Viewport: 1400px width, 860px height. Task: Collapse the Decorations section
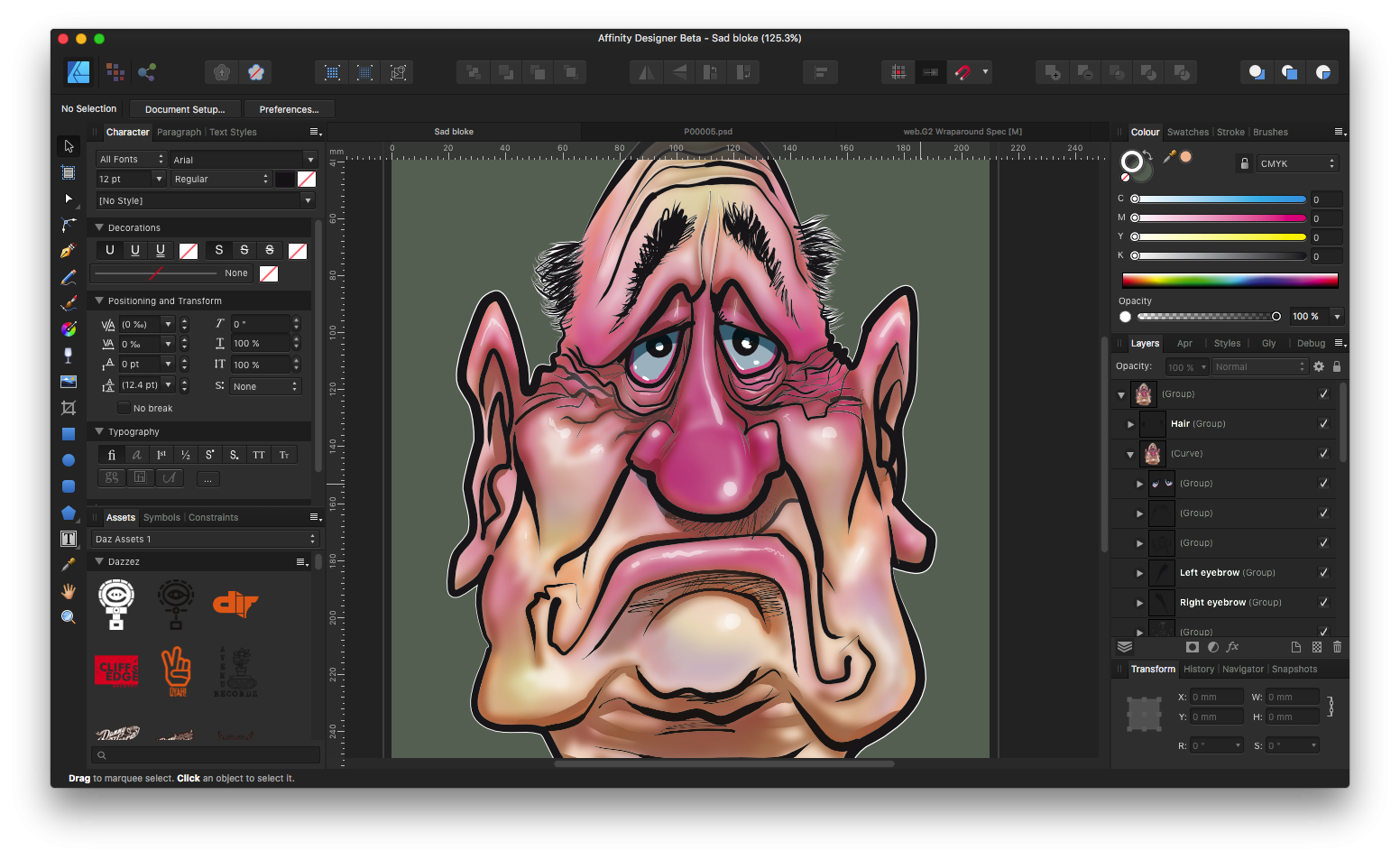pyautogui.click(x=99, y=227)
